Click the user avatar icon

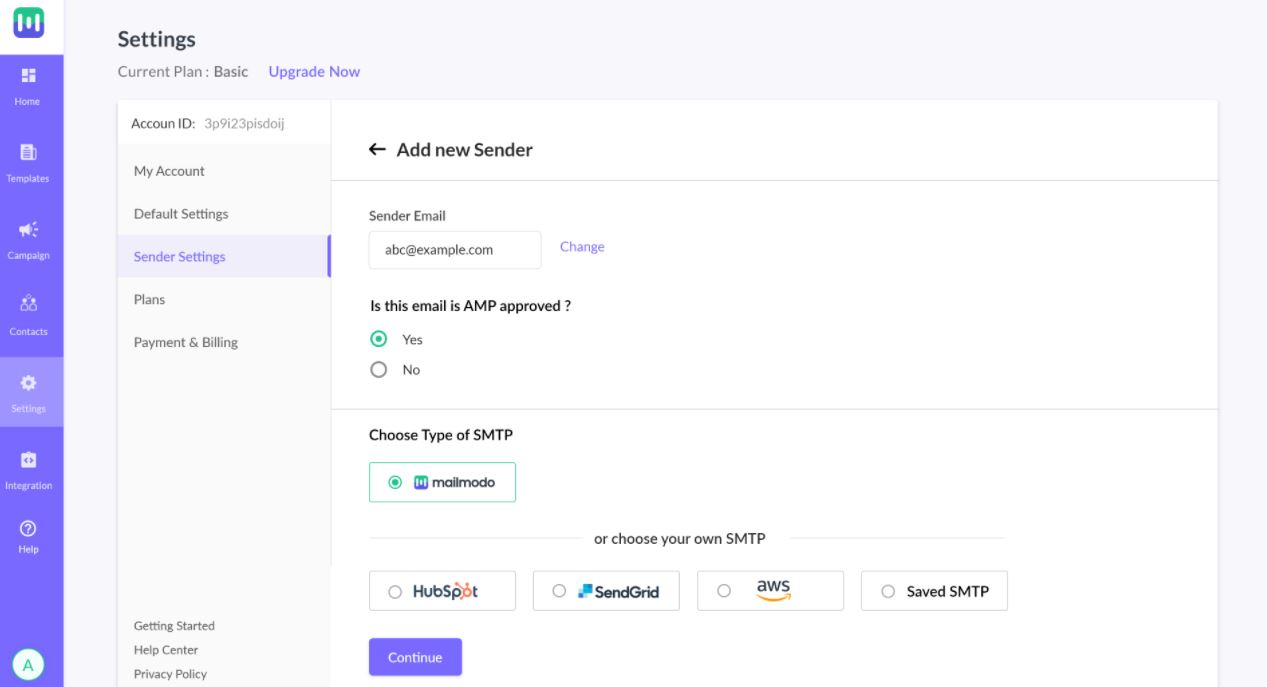(28, 664)
